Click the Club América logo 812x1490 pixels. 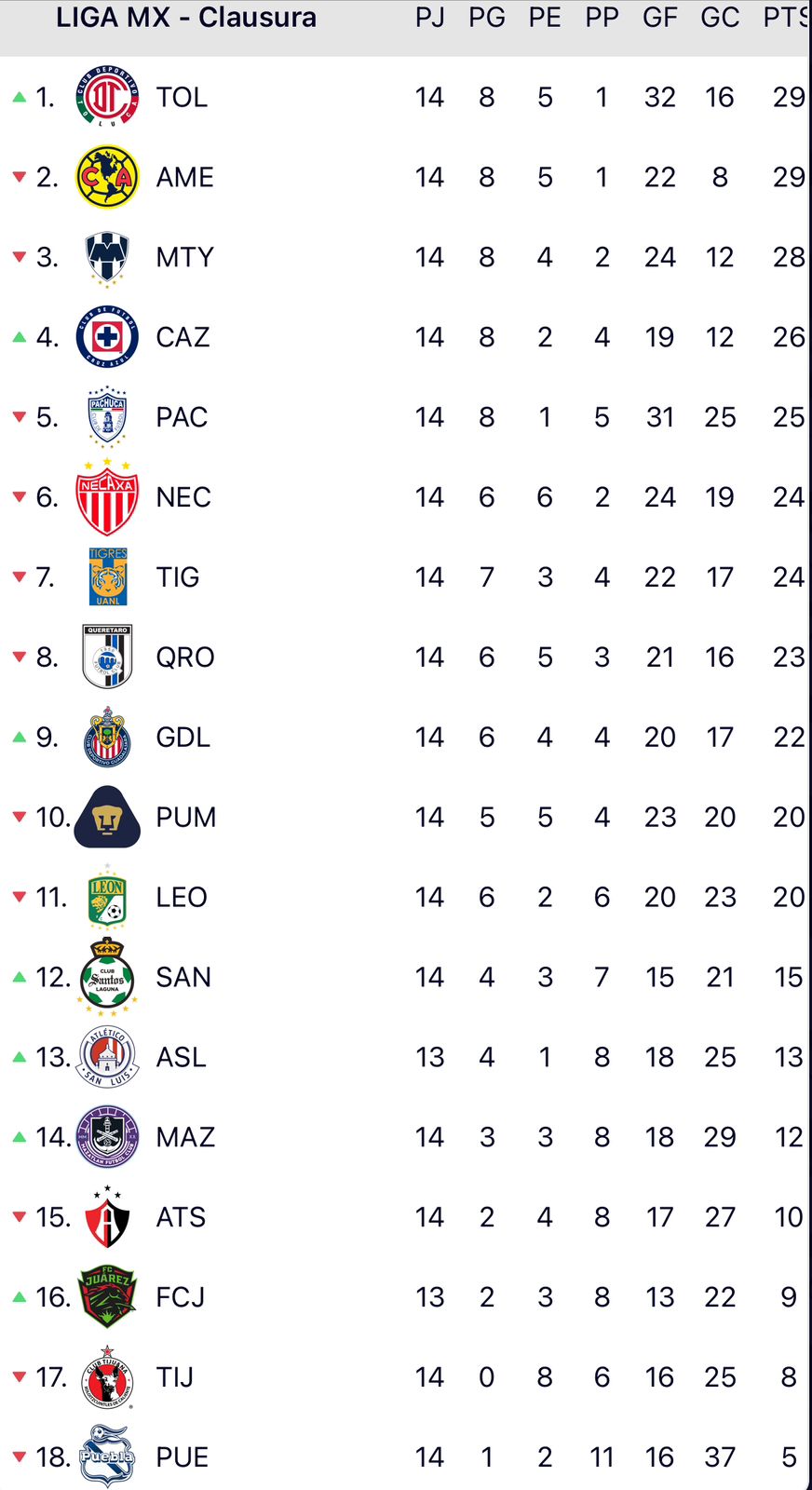click(x=107, y=177)
